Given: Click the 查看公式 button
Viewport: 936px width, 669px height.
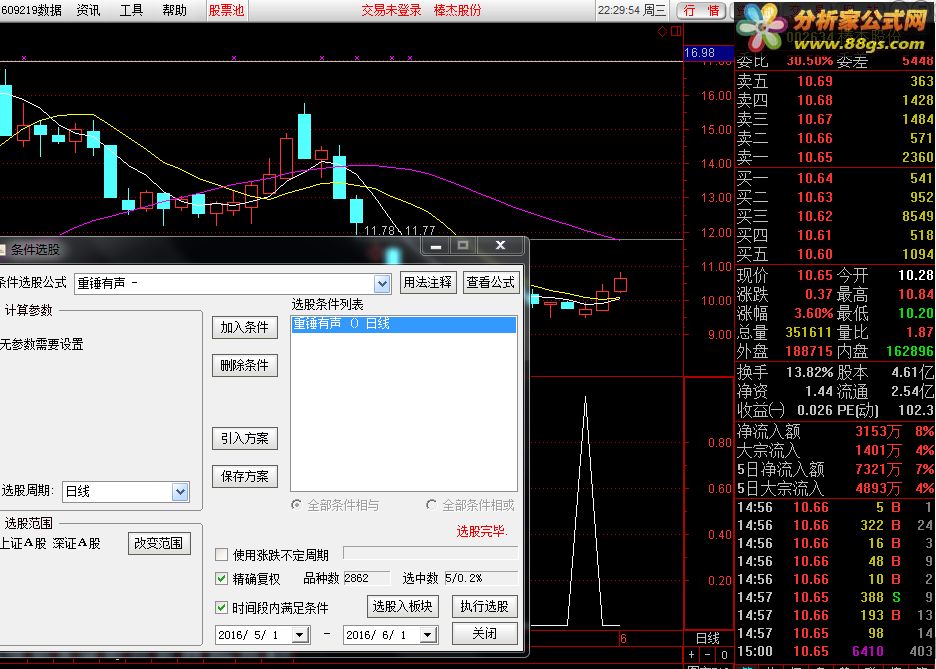Looking at the screenshot, I should (491, 282).
